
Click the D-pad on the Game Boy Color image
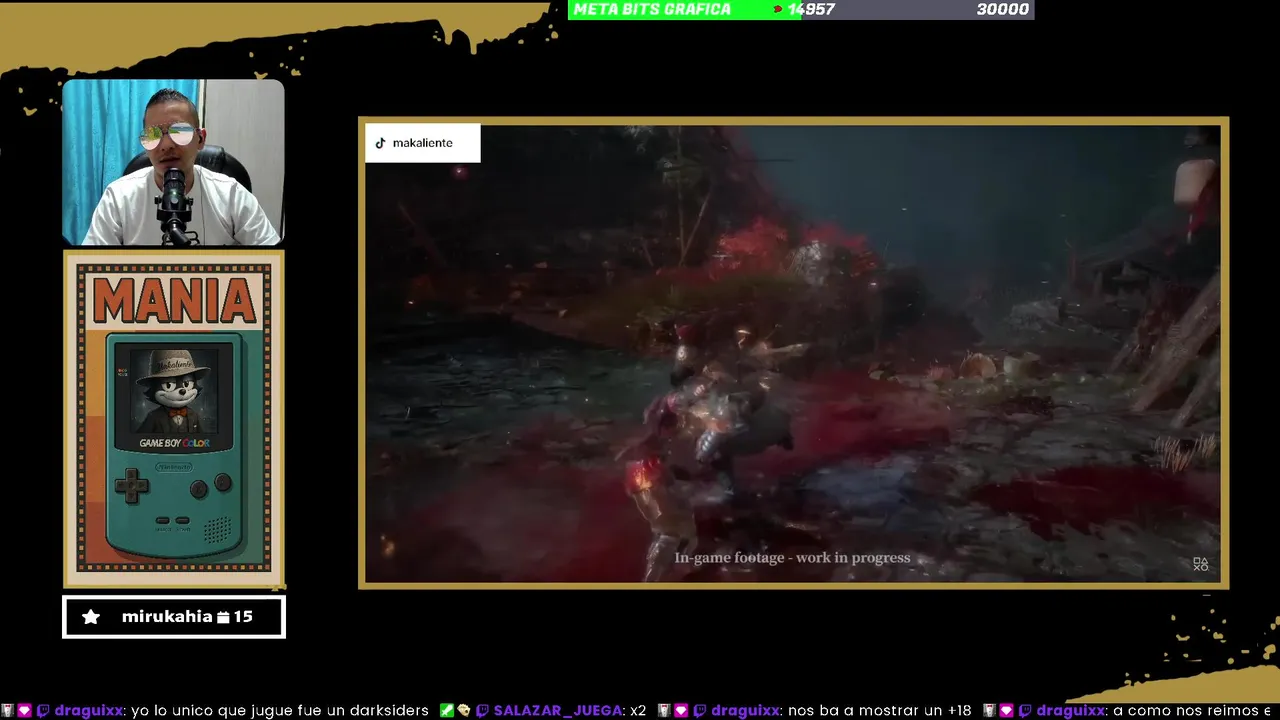(131, 487)
